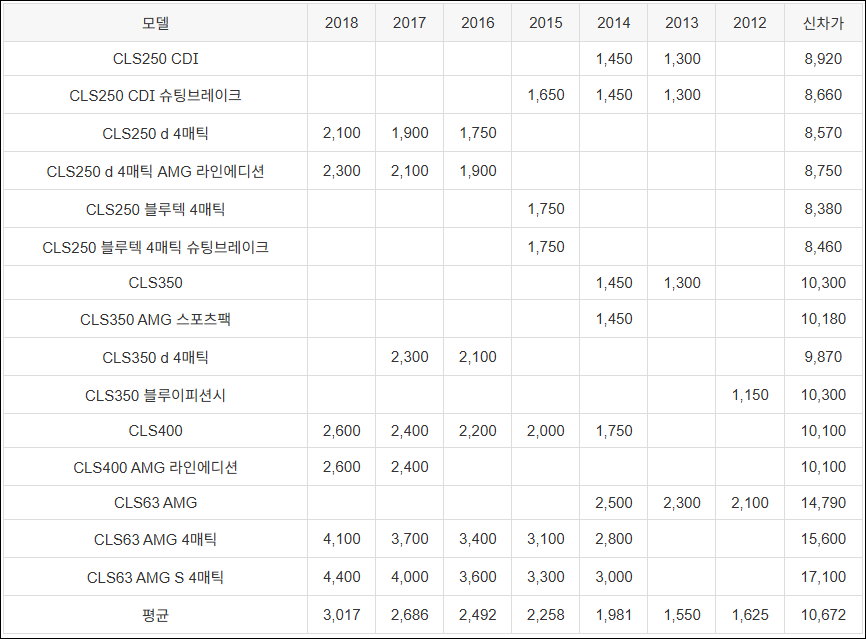Select the CLS250 CDI 슈팅브레이크 row label
Screen dimensions: 866x639
pyautogui.click(x=155, y=96)
